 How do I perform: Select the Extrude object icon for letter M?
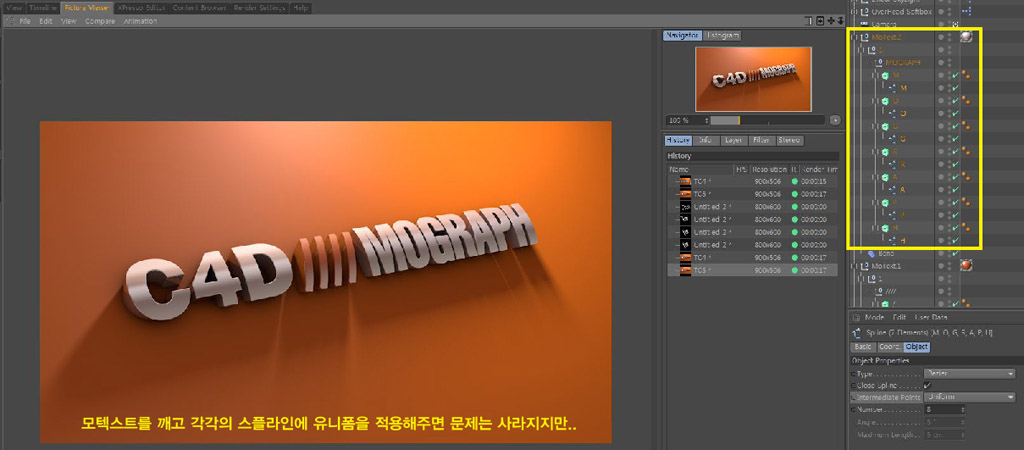click(x=885, y=76)
